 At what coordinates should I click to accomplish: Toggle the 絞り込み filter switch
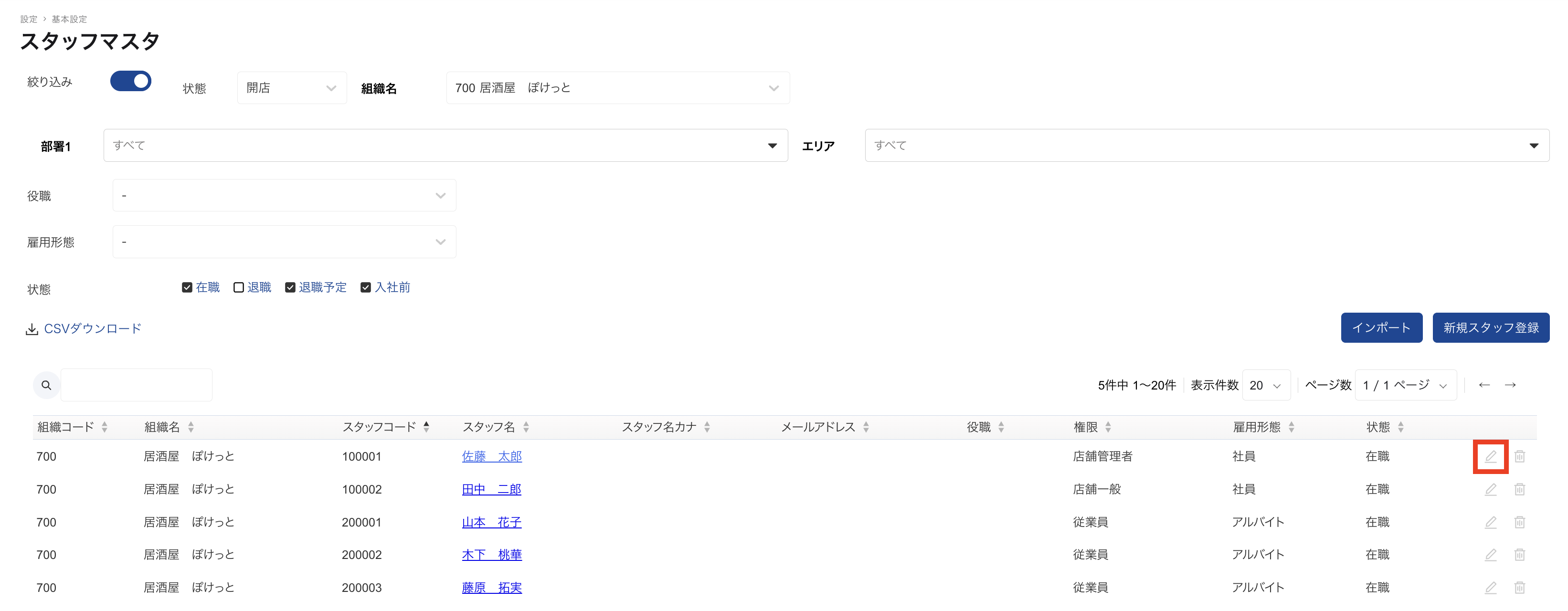click(x=131, y=81)
